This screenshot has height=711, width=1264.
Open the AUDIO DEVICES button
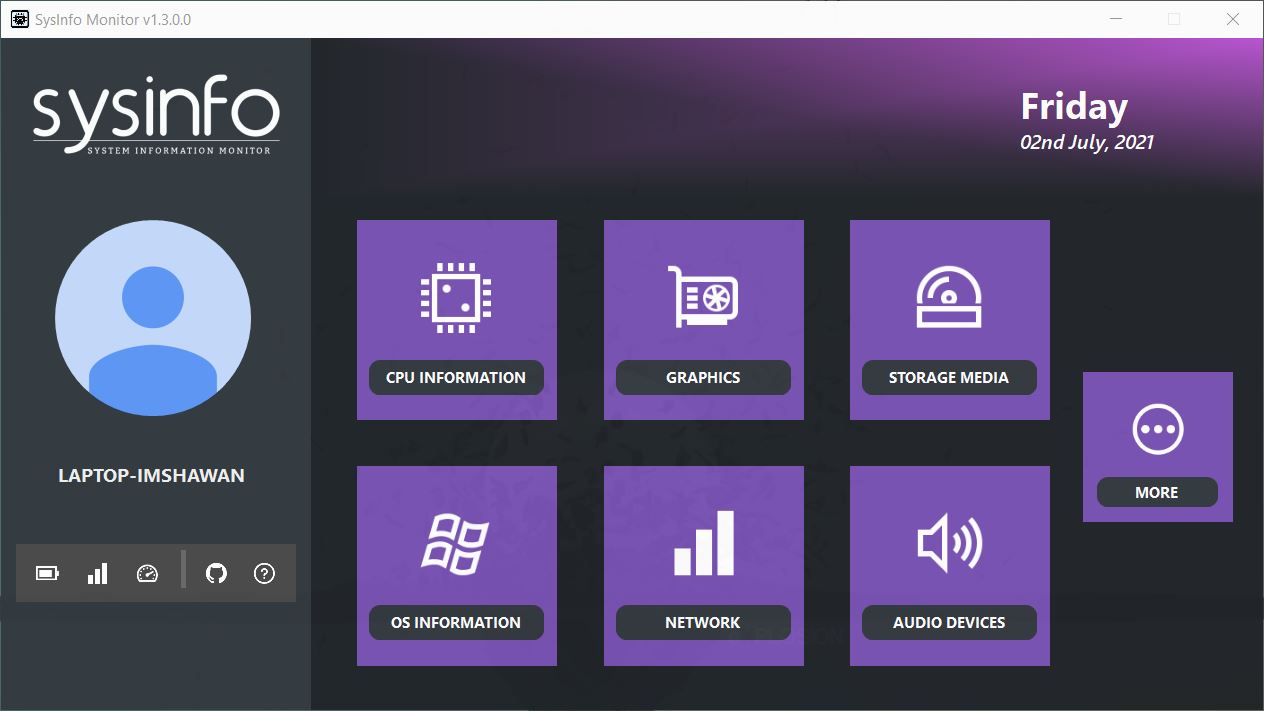pos(949,622)
